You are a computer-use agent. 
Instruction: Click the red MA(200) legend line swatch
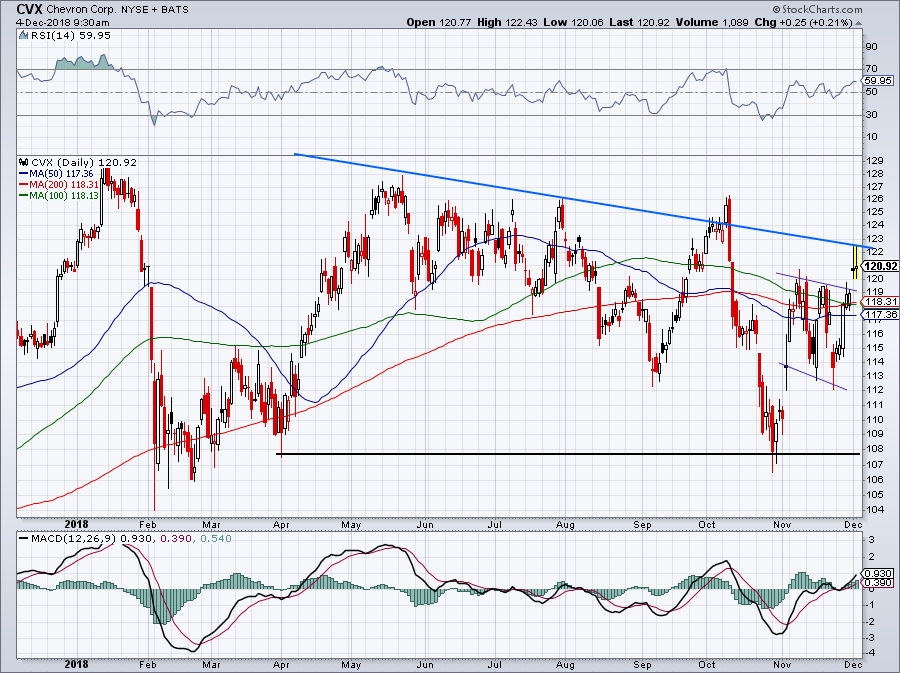23,185
